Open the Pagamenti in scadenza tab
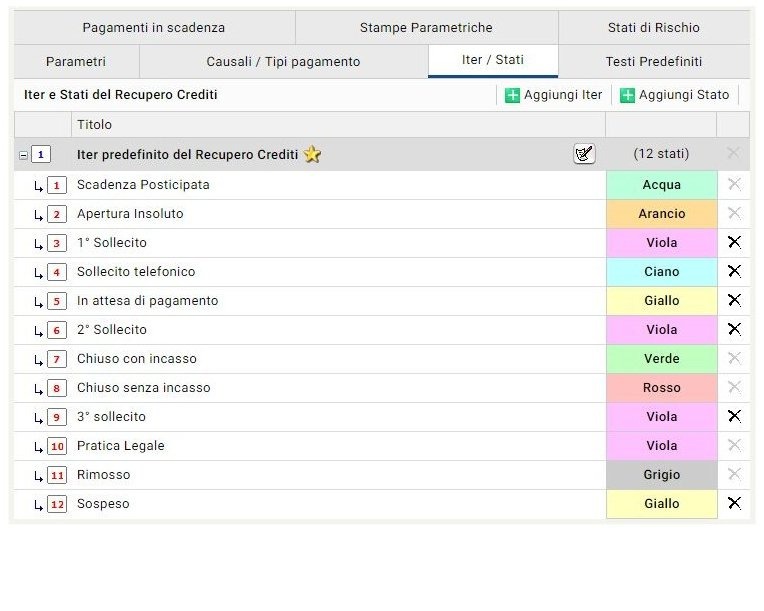 (x=153, y=28)
